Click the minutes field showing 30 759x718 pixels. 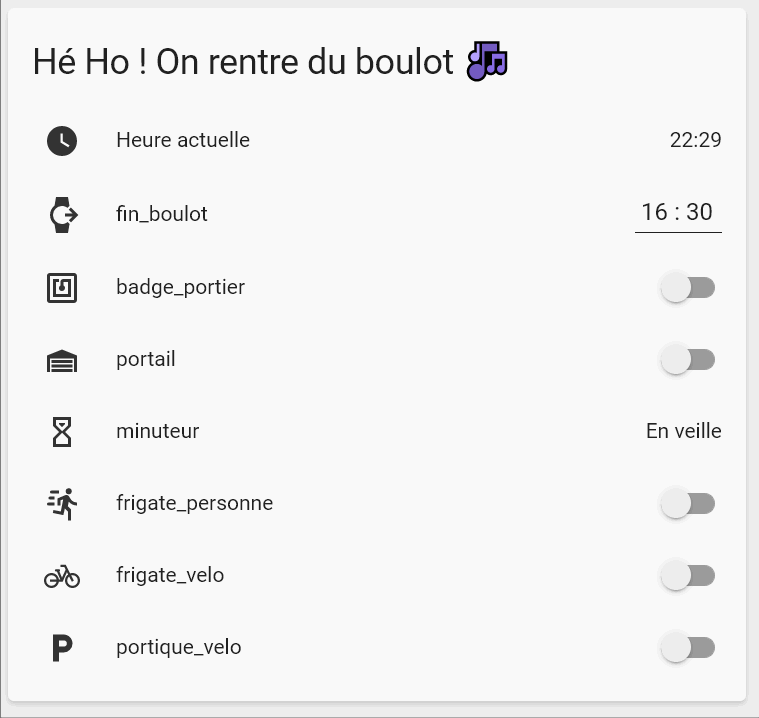[699, 212]
